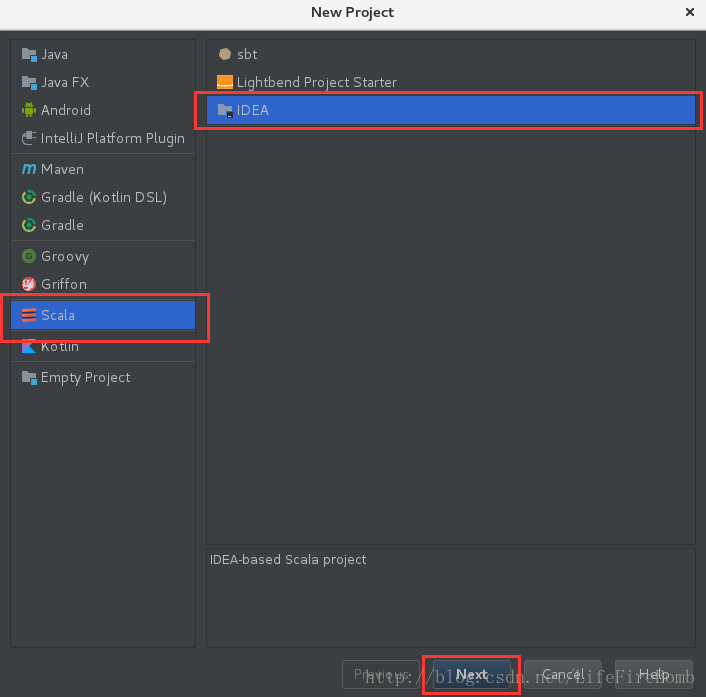Click the IDEA folder icon
The width and height of the screenshot is (706, 697).
[225, 110]
